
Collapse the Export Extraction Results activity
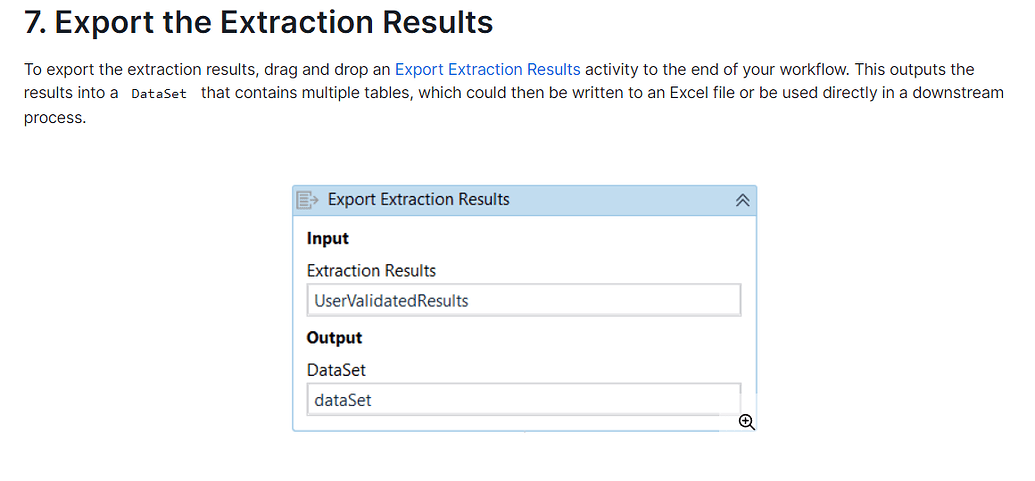point(743,200)
